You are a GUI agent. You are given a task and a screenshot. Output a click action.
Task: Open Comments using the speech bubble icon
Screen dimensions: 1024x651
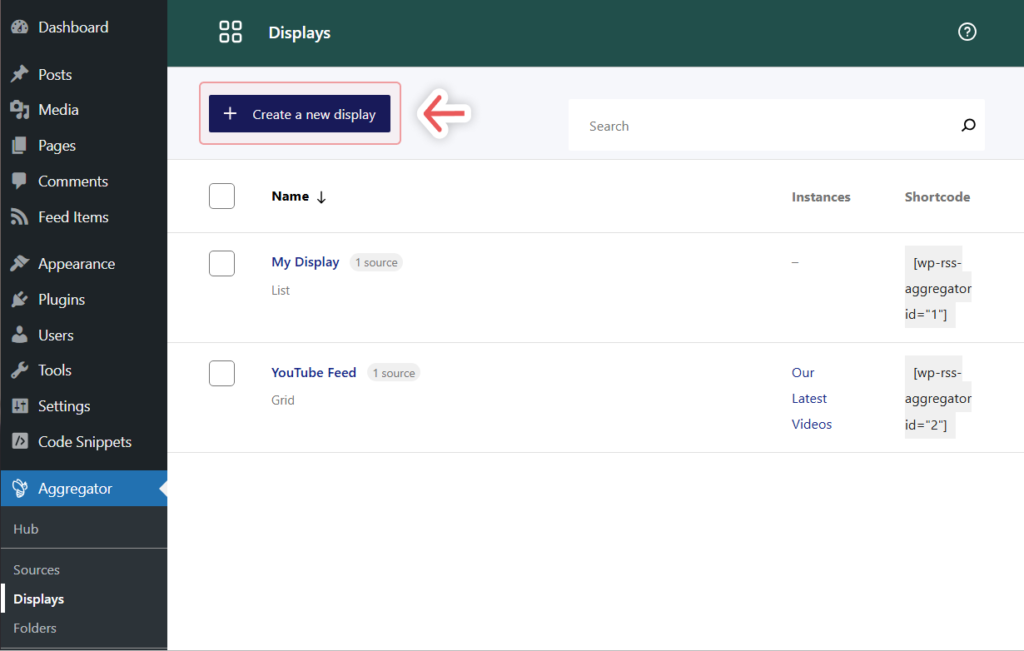coord(22,181)
